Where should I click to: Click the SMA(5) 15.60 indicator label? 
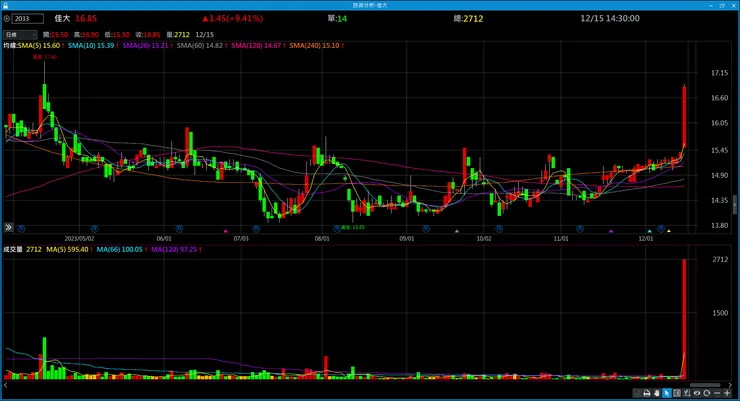(x=39, y=45)
